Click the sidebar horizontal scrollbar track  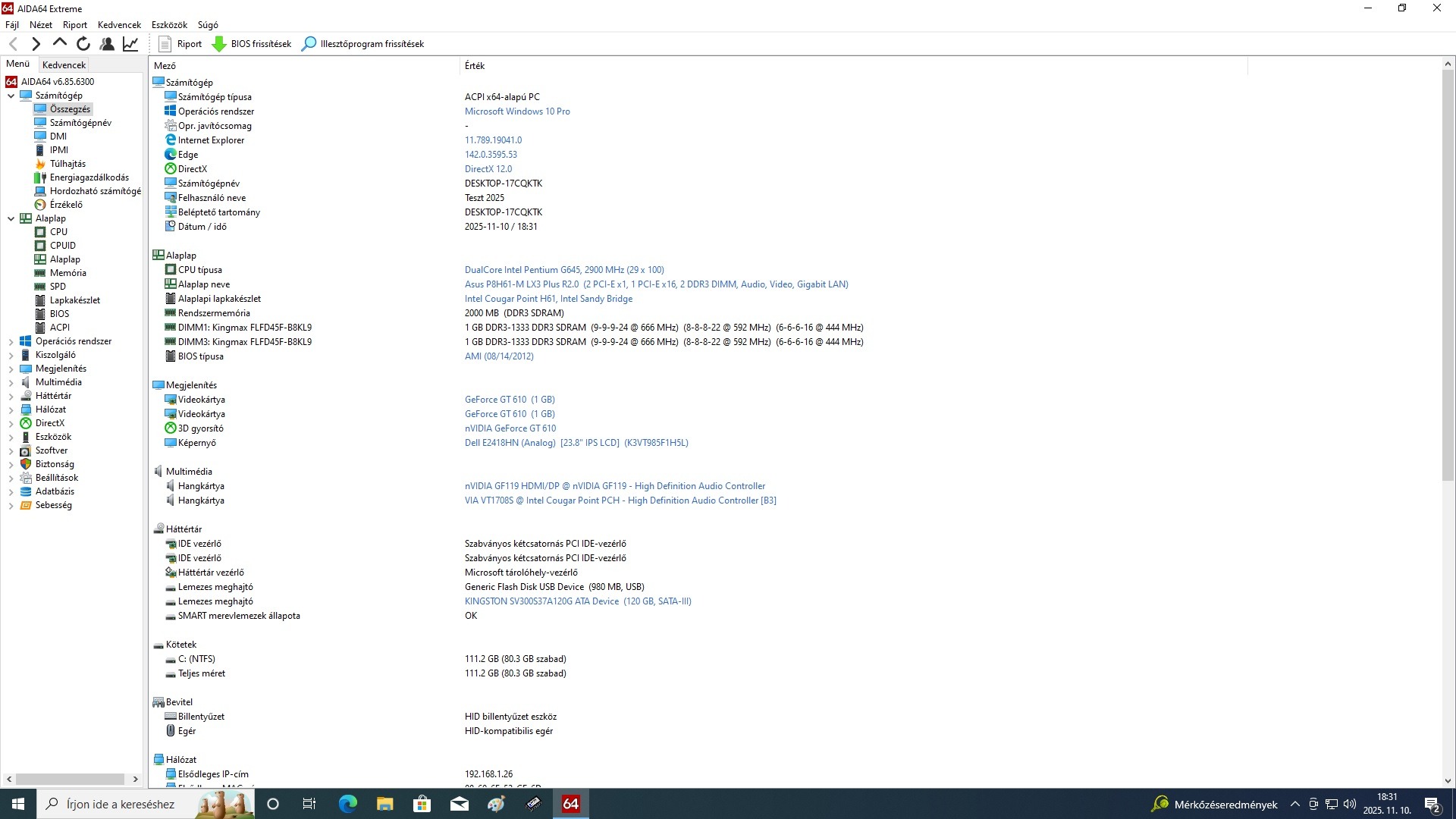coord(70,779)
